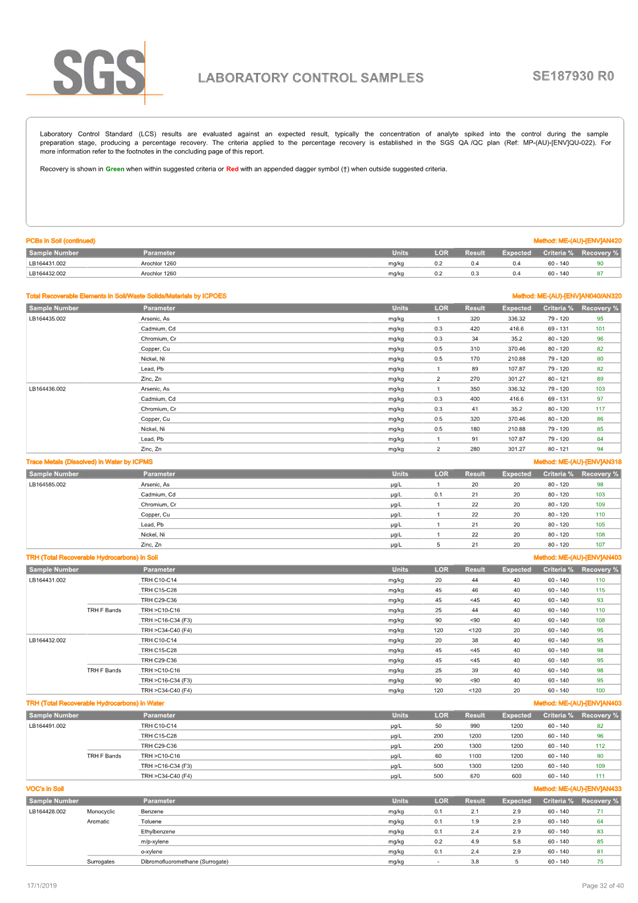The width and height of the screenshot is (638, 903).
Task: Click the Ethylbenzene parameter row
Action: pyautogui.click(x=158, y=832)
